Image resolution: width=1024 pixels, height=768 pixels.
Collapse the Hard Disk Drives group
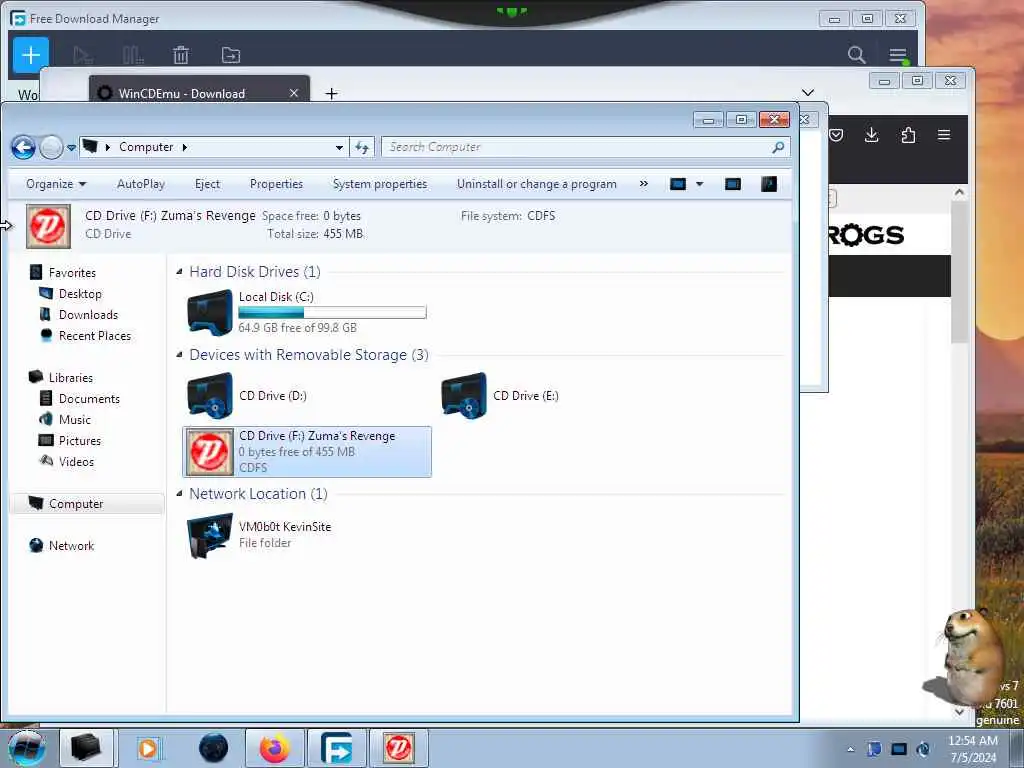pos(179,272)
